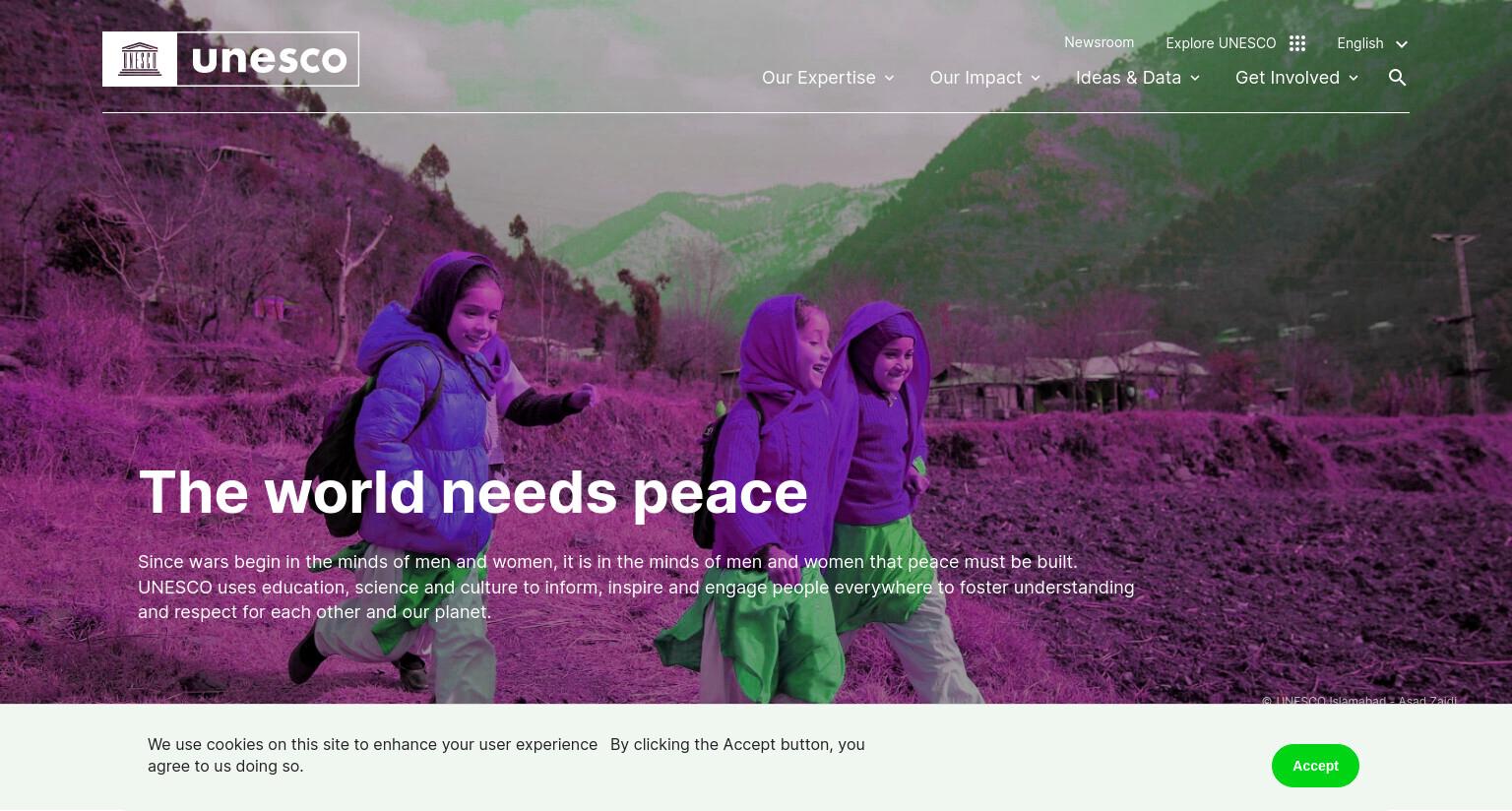Open the Ideas & Data menu
Image resolution: width=1512 pixels, height=811 pixels.
coord(1128,78)
